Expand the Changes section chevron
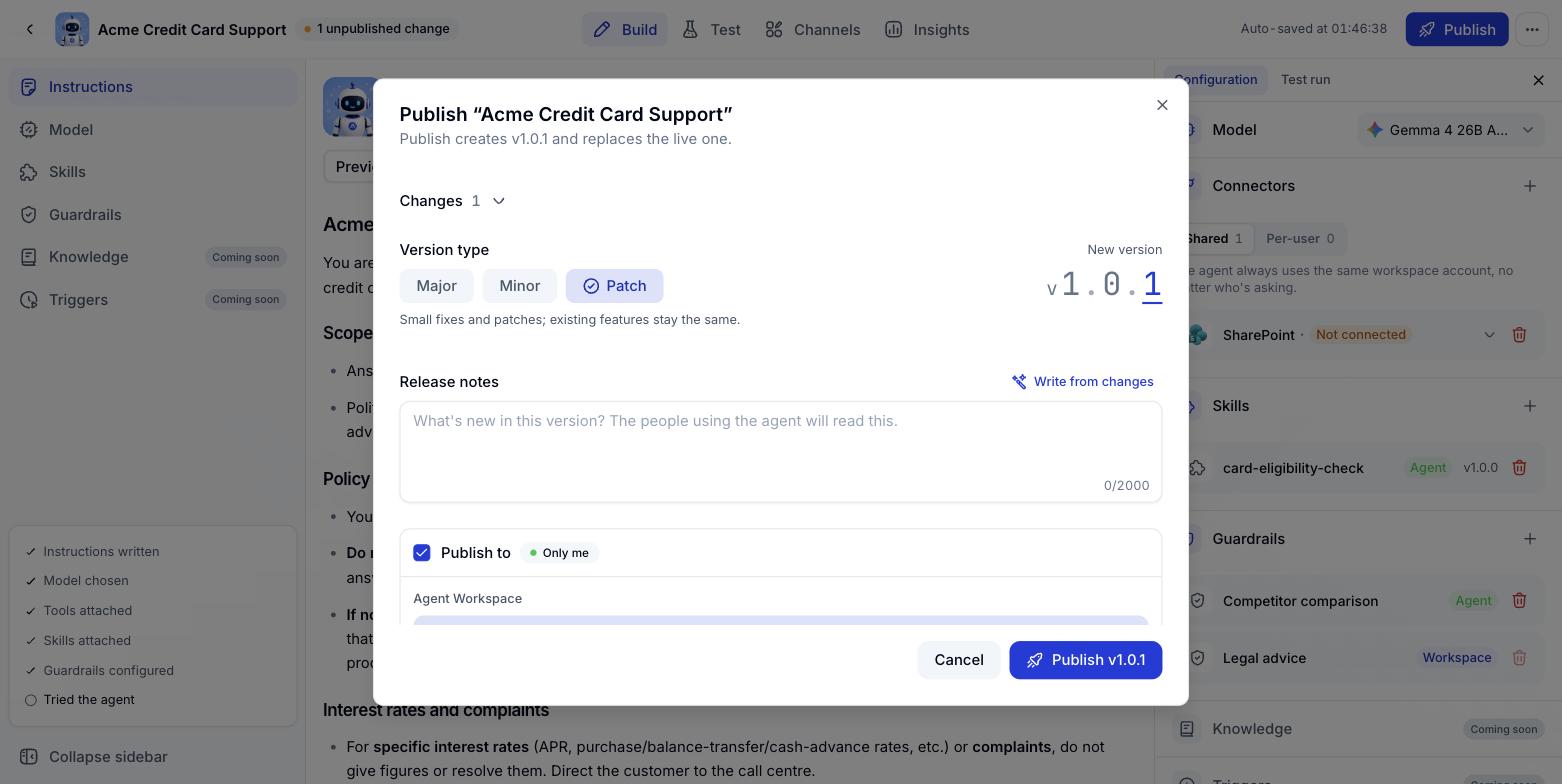Screen dimensions: 1562x784 pos(499,201)
